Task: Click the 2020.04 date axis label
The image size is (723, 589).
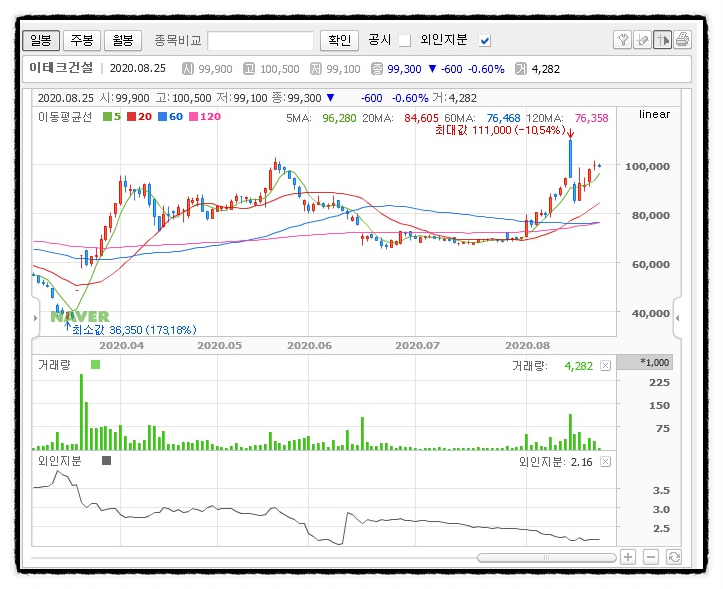Action: pyautogui.click(x=121, y=345)
